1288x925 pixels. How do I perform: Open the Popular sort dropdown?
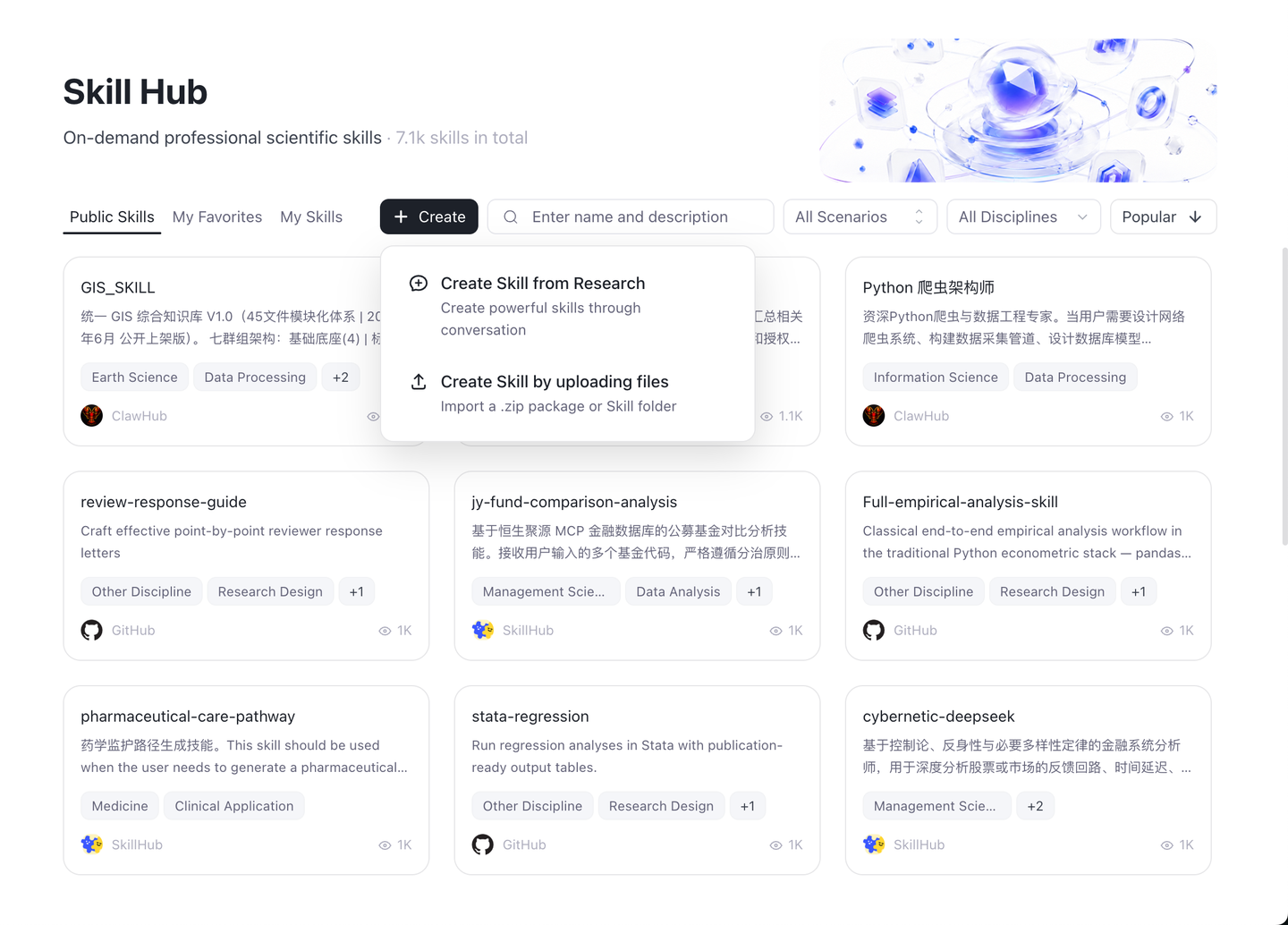pos(1163,216)
